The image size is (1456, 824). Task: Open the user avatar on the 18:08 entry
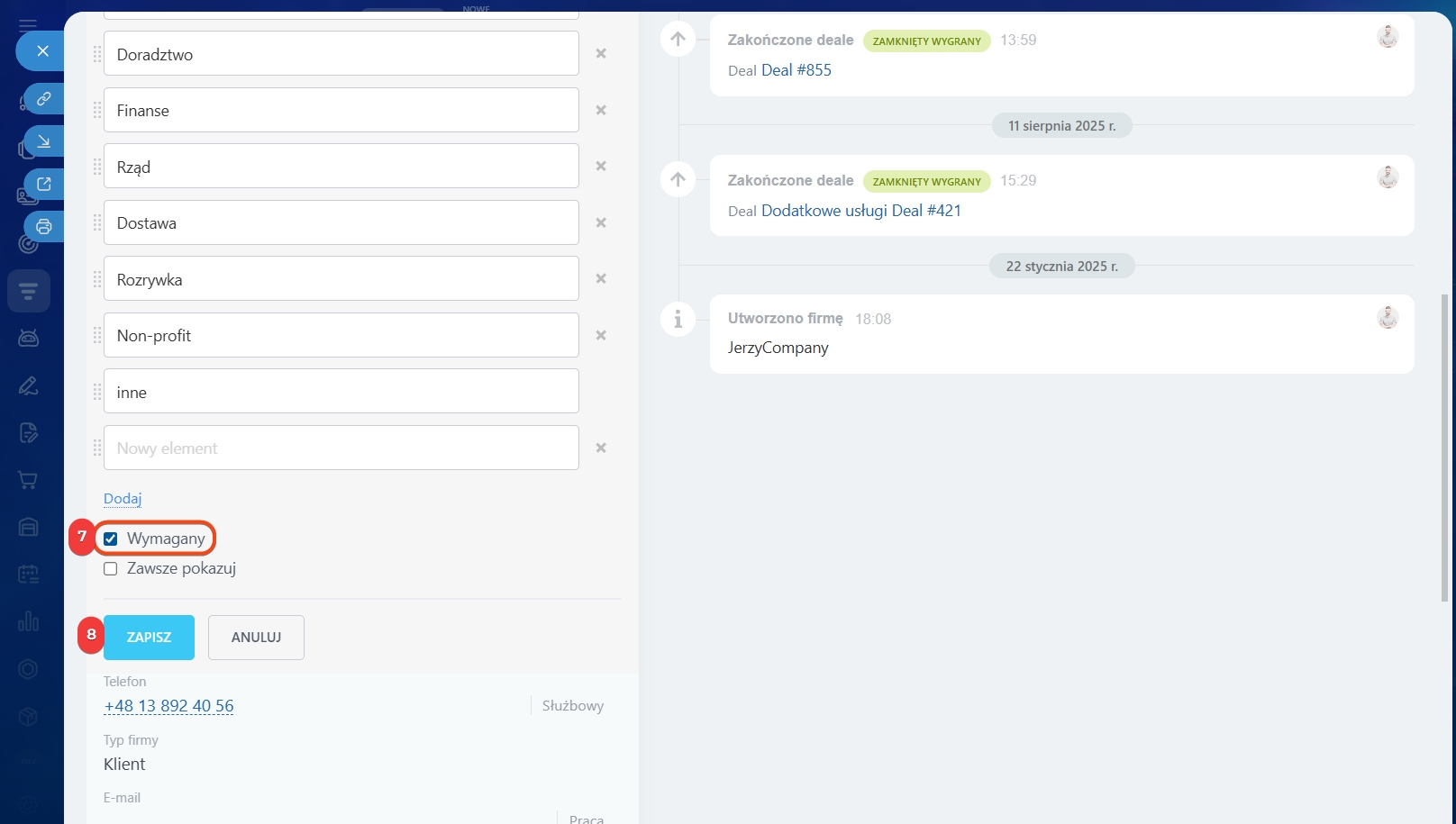tap(1388, 317)
